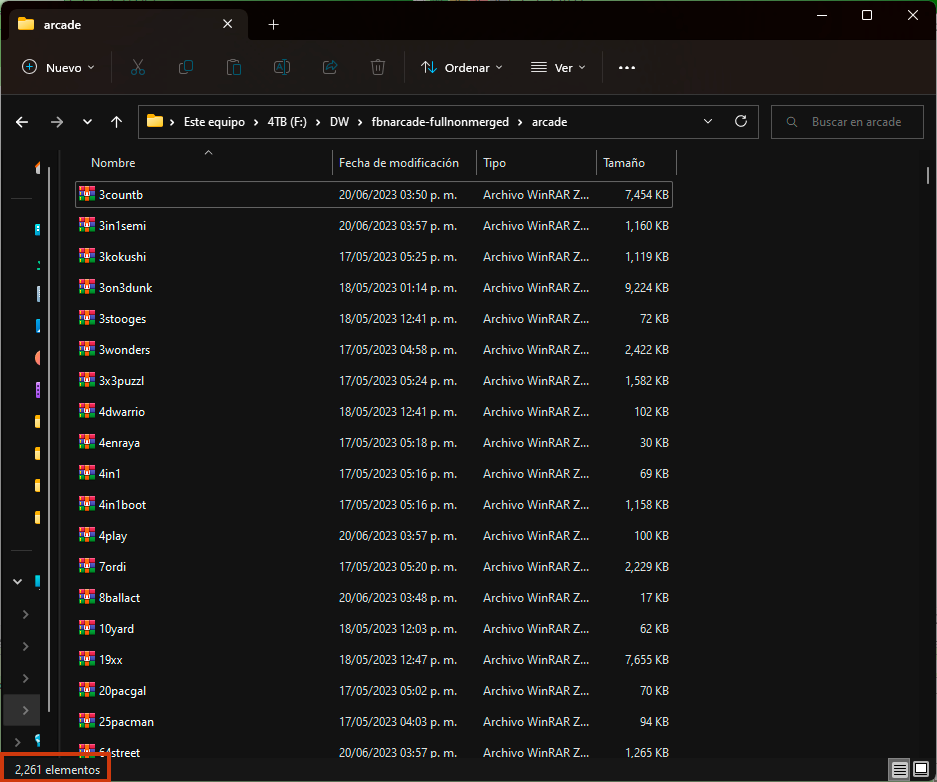Go up one folder level
The image size is (937, 782).
click(117, 122)
